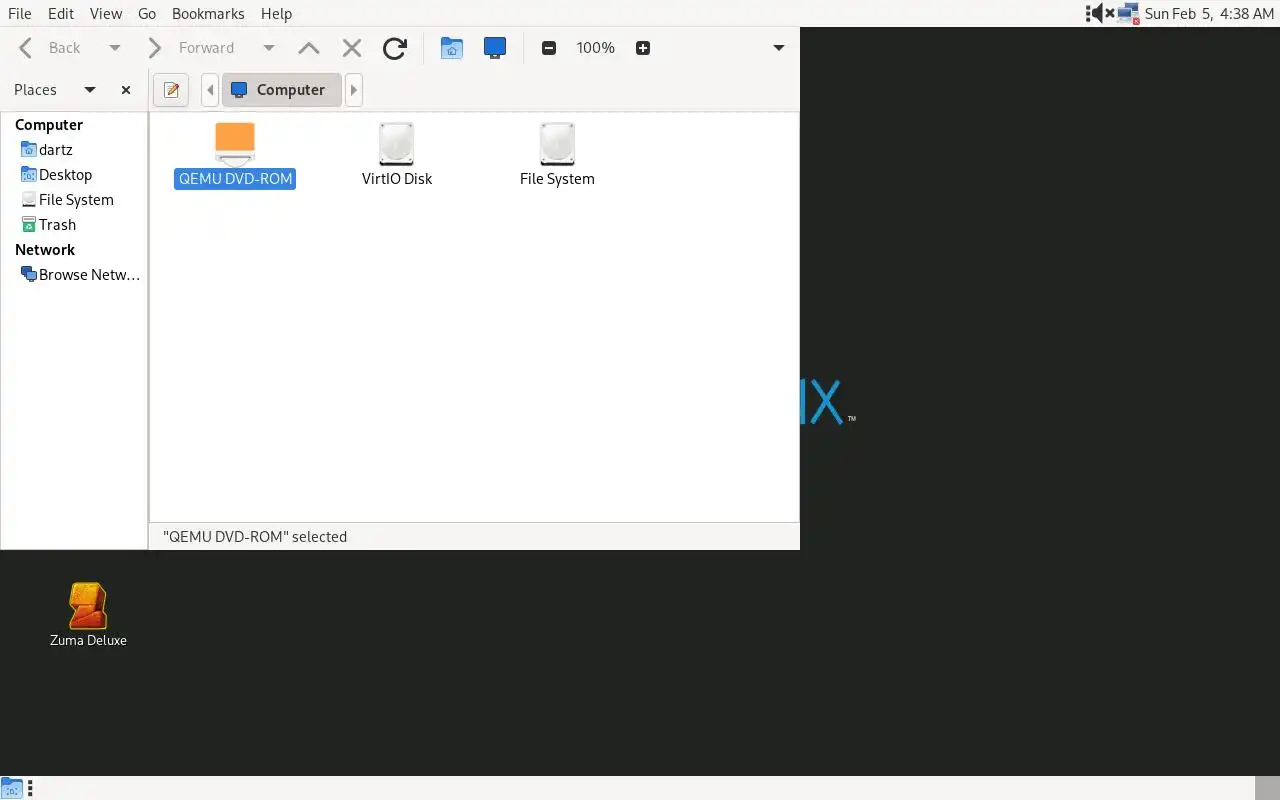Viewport: 1280px width, 800px height.
Task: Click the status bar selection text
Action: (x=255, y=537)
